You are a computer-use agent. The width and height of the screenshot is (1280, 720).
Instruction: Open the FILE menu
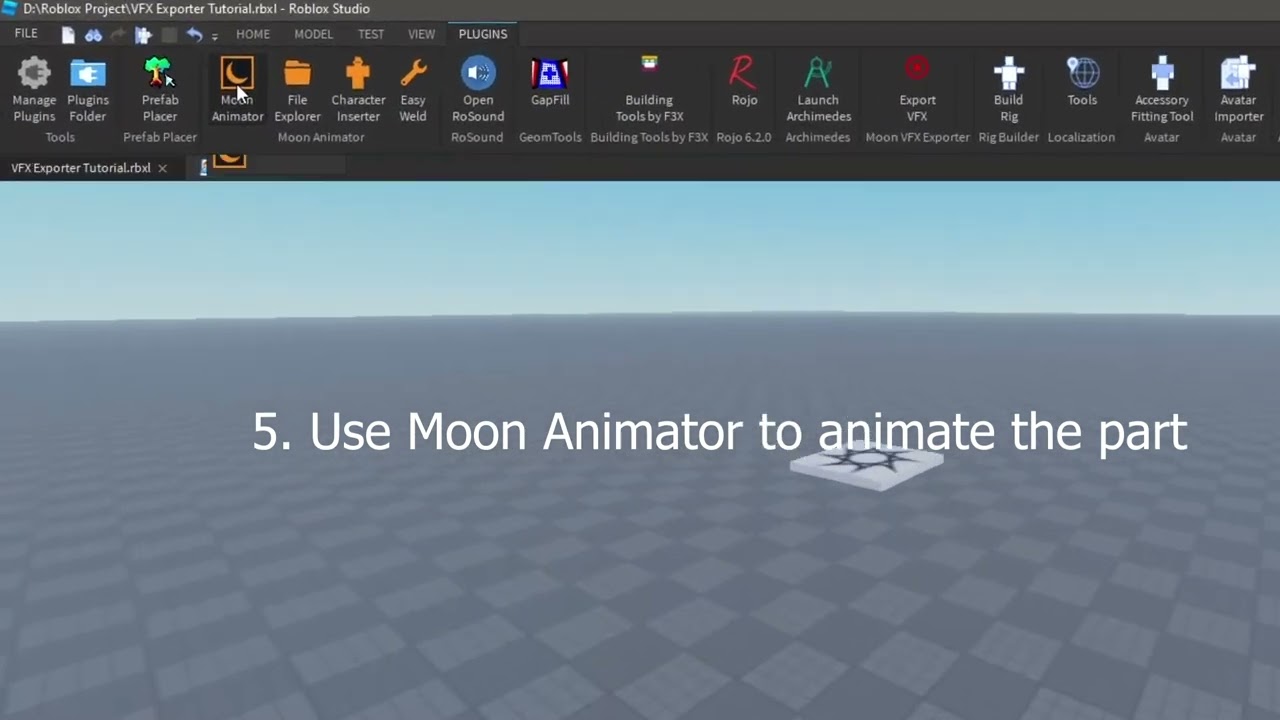point(25,33)
